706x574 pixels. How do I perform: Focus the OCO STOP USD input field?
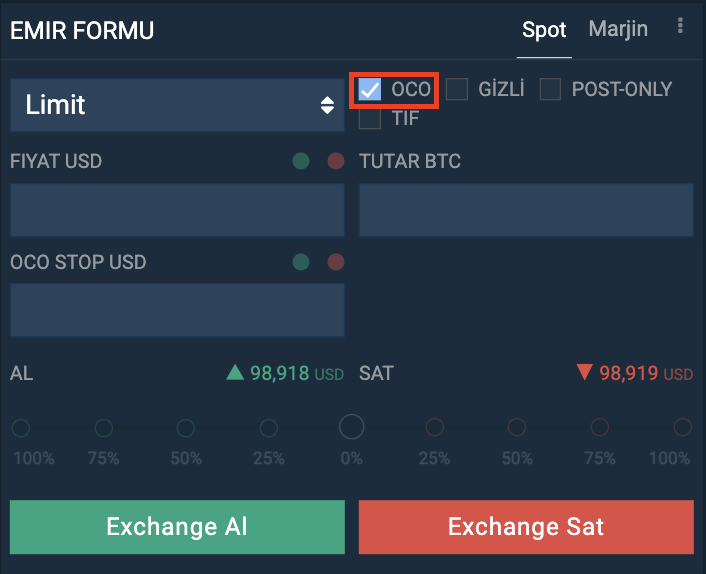(x=177, y=310)
